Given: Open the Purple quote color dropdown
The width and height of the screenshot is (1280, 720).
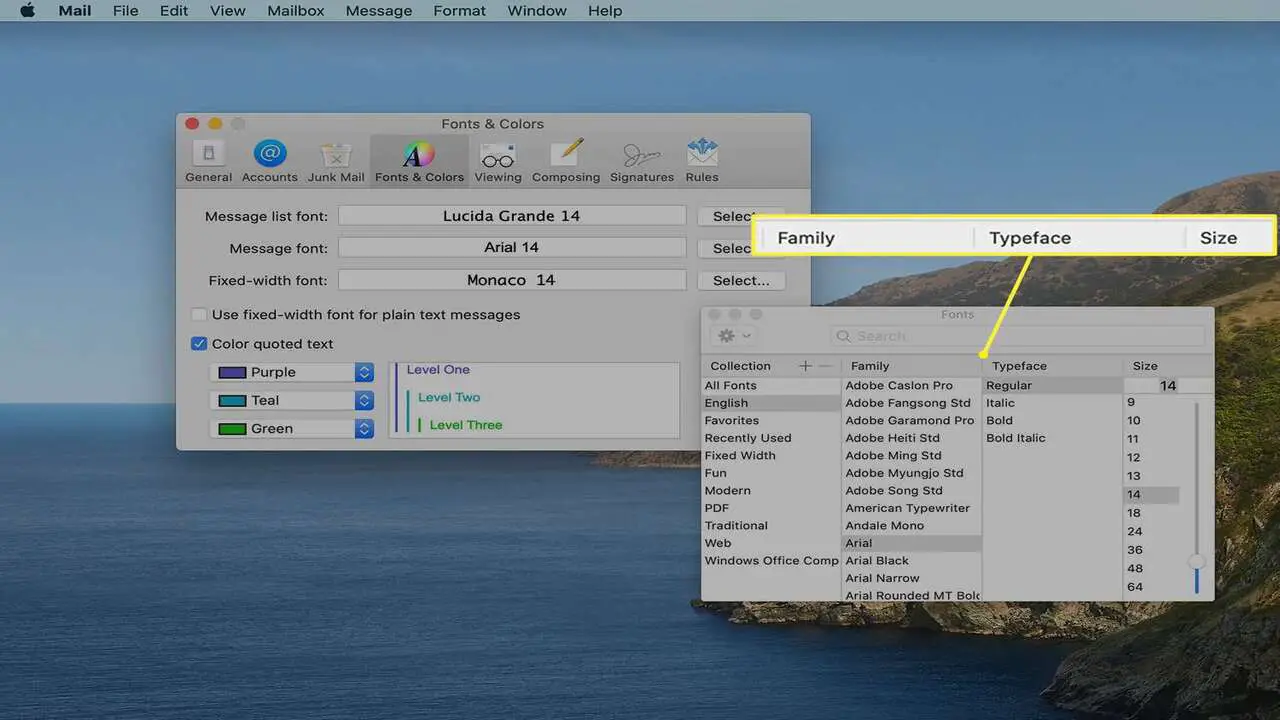Looking at the screenshot, I should point(292,372).
